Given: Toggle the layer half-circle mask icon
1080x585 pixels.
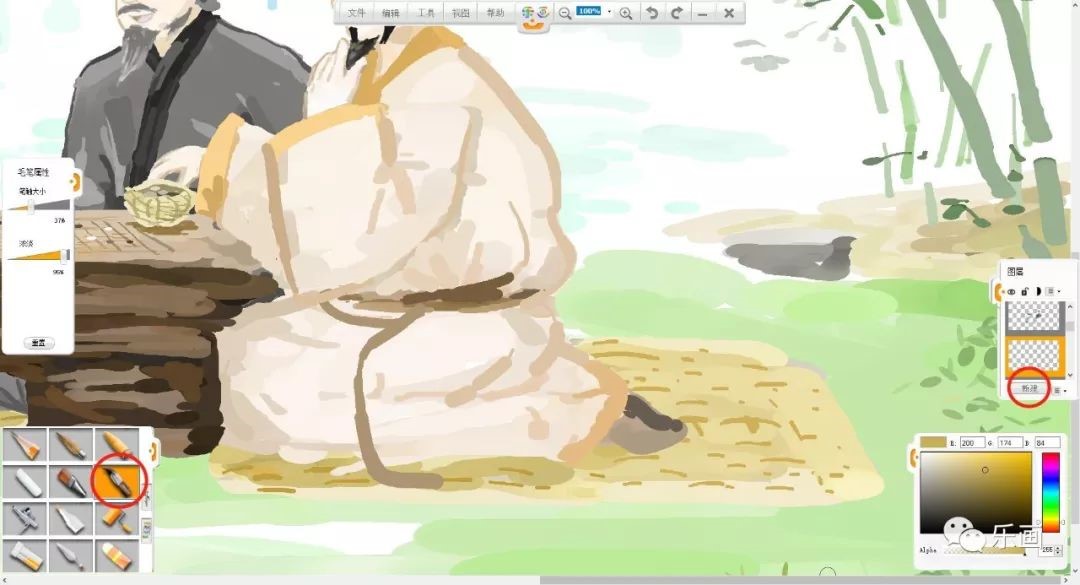Looking at the screenshot, I should click(x=1038, y=291).
